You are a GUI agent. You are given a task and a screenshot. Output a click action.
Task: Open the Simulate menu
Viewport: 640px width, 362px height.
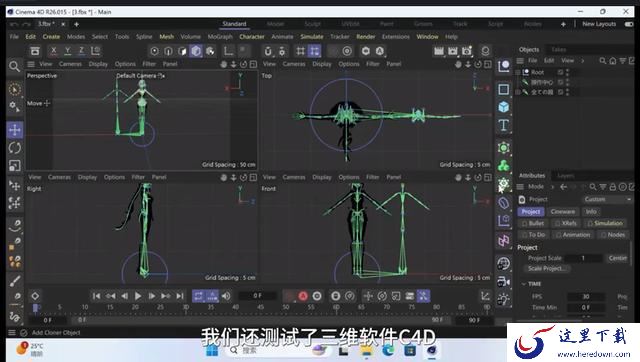312,37
